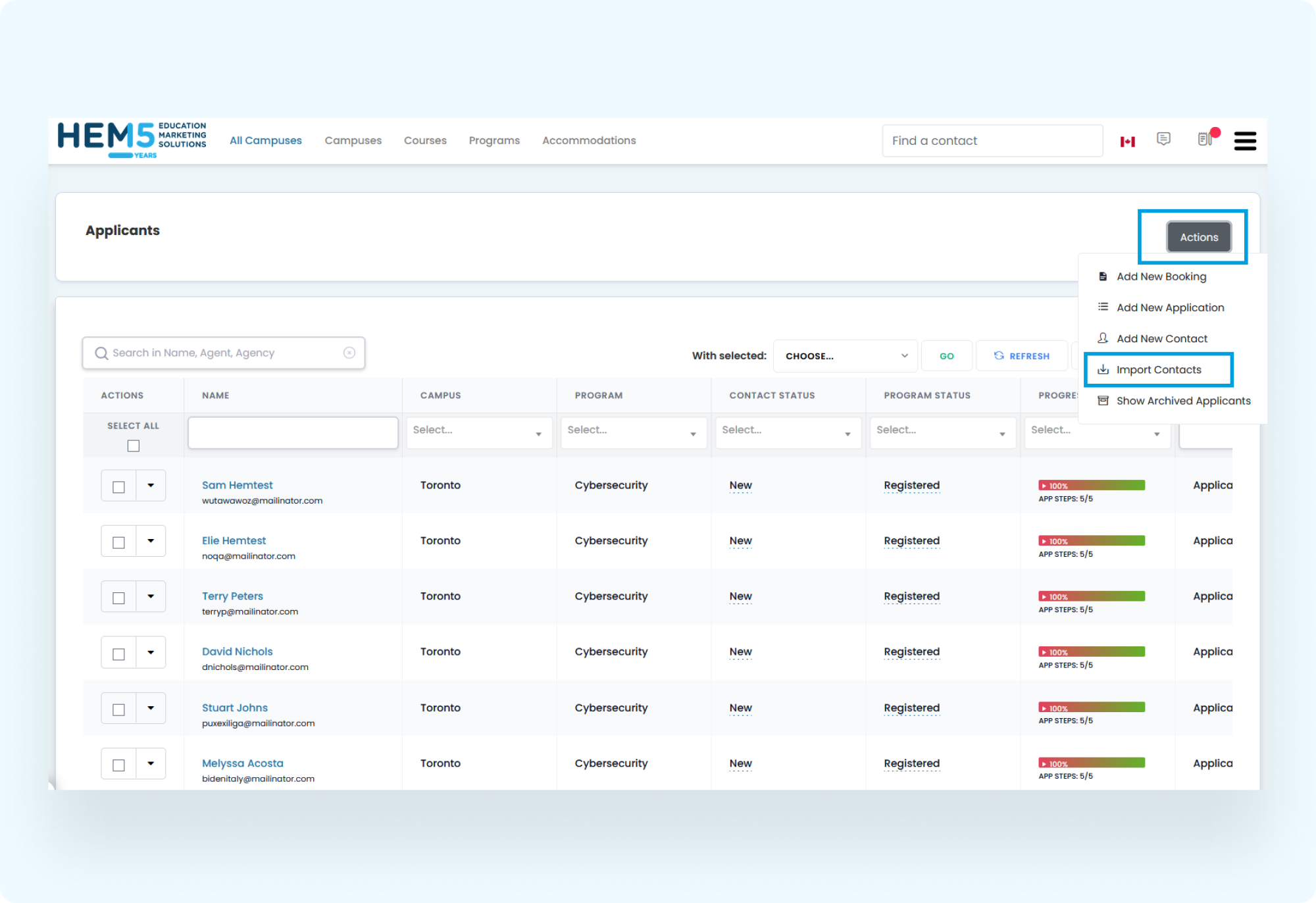Choose Import Contacts from Actions menu

(1158, 370)
